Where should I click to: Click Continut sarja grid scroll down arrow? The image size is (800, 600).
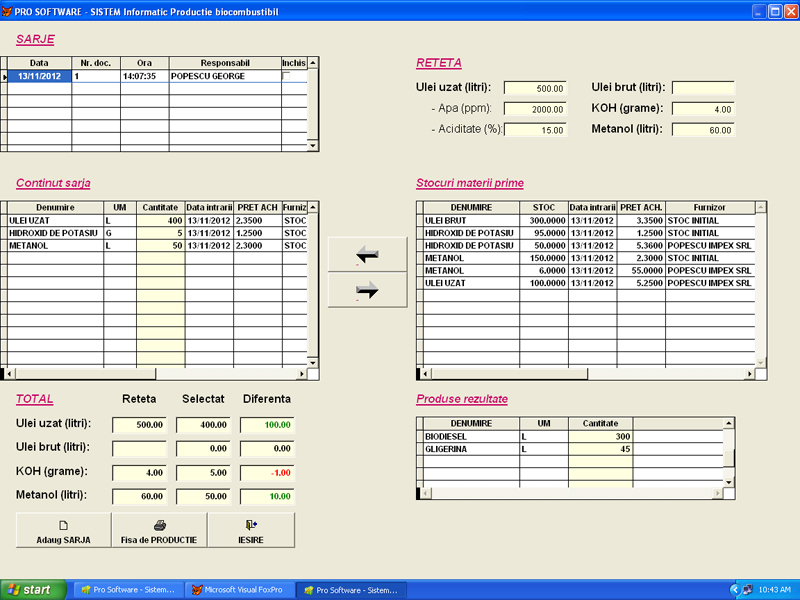[x=313, y=362]
